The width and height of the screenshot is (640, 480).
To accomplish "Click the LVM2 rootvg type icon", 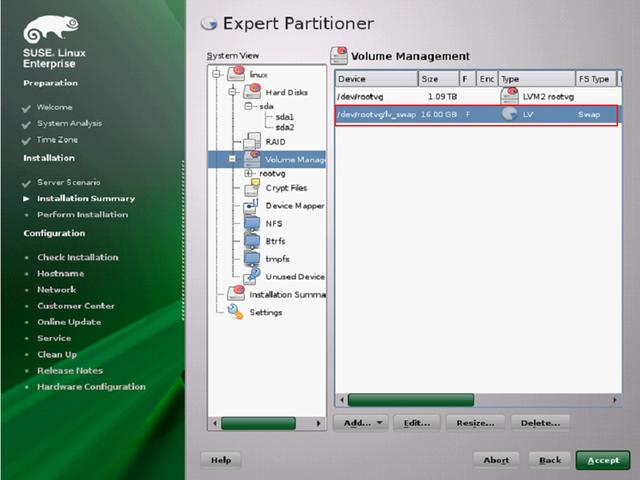I will tap(509, 96).
